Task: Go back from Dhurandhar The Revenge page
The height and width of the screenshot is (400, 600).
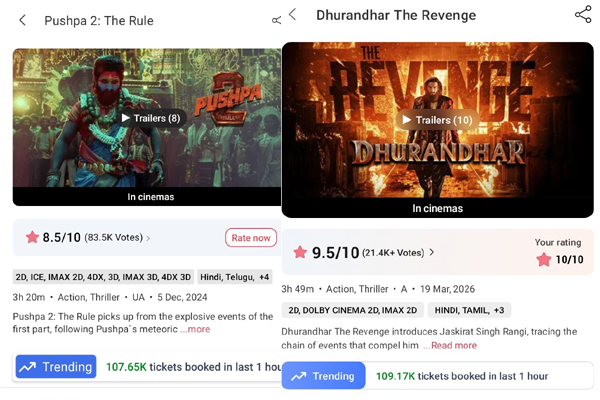Action: 293,15
